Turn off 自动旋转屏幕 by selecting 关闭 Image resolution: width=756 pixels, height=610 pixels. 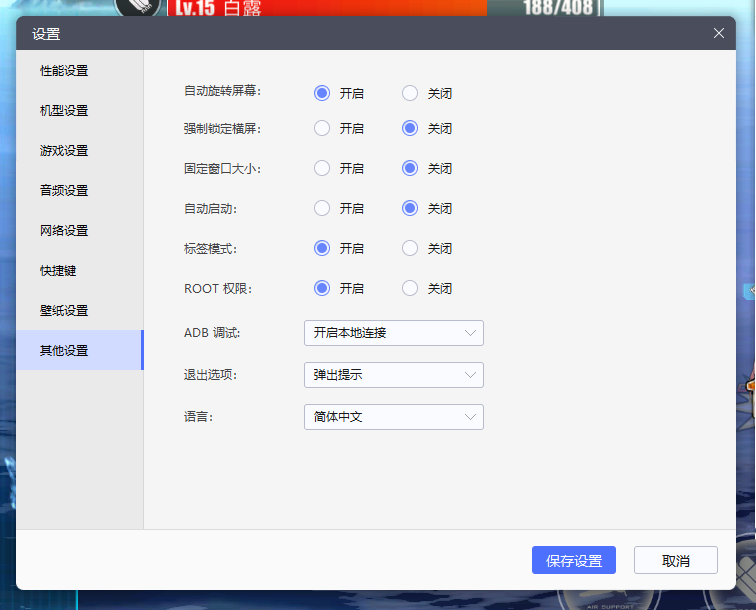tap(410, 93)
